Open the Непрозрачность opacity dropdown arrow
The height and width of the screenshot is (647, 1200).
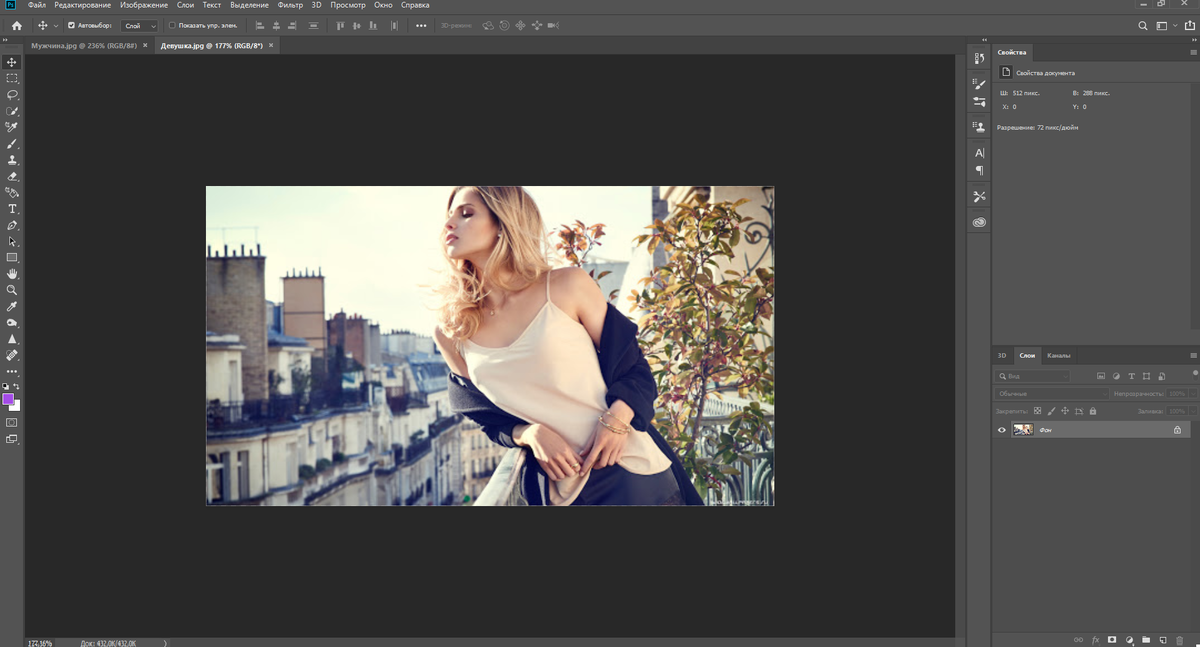(x=1191, y=394)
